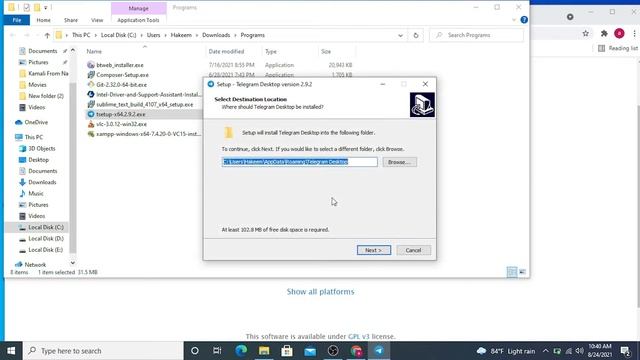This screenshot has width=640, height=360.
Task: Expand the address bar history dropdown
Action: (400, 36)
